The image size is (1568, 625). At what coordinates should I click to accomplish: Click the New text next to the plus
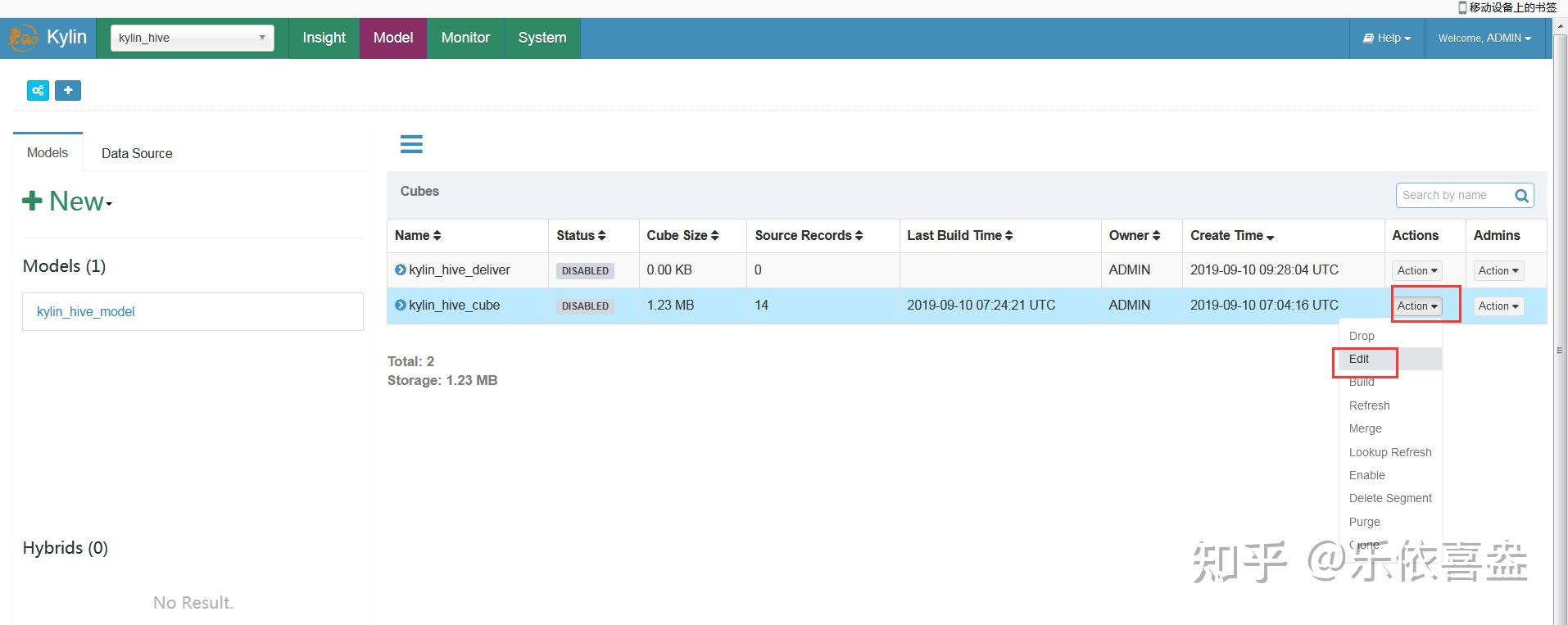coord(77,202)
